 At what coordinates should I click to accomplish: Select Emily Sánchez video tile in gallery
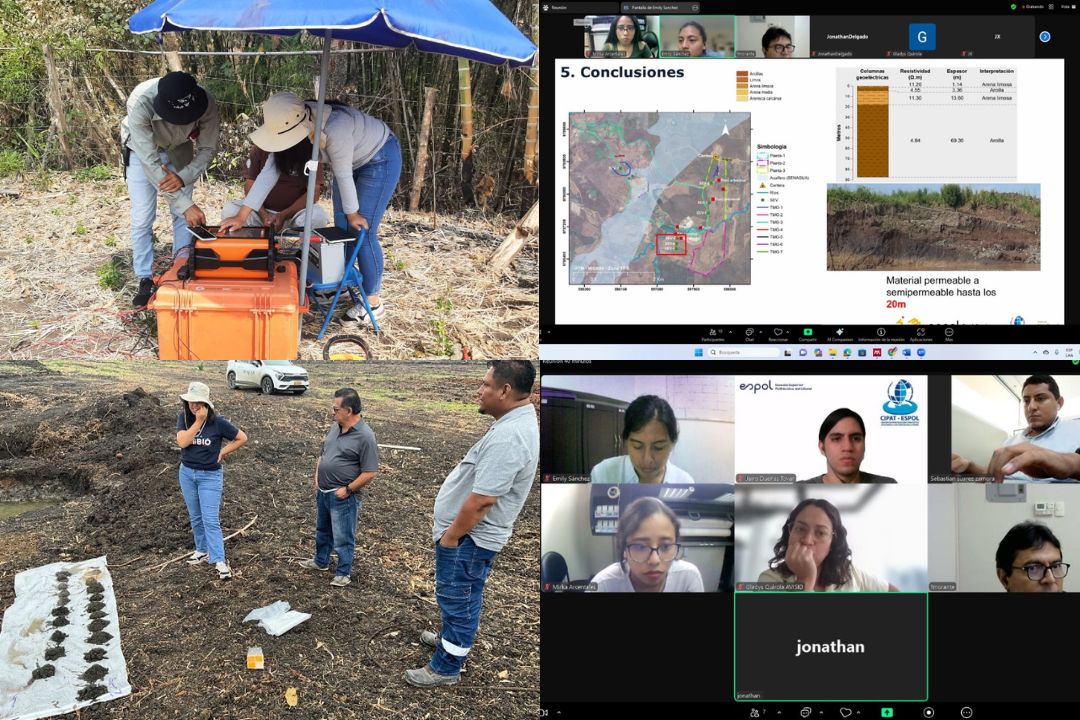pos(637,429)
